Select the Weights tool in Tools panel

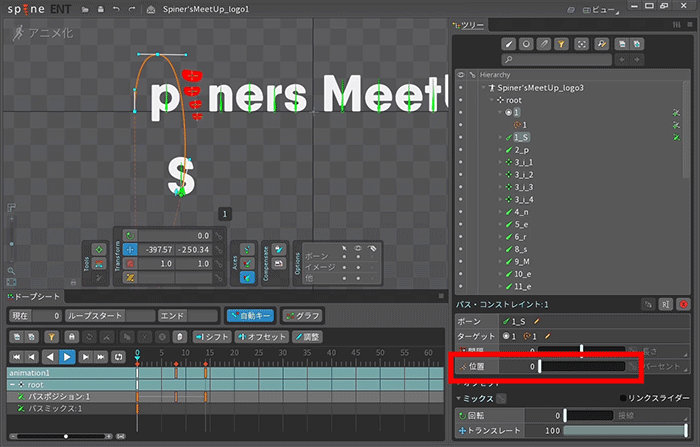pyautogui.click(x=99, y=263)
